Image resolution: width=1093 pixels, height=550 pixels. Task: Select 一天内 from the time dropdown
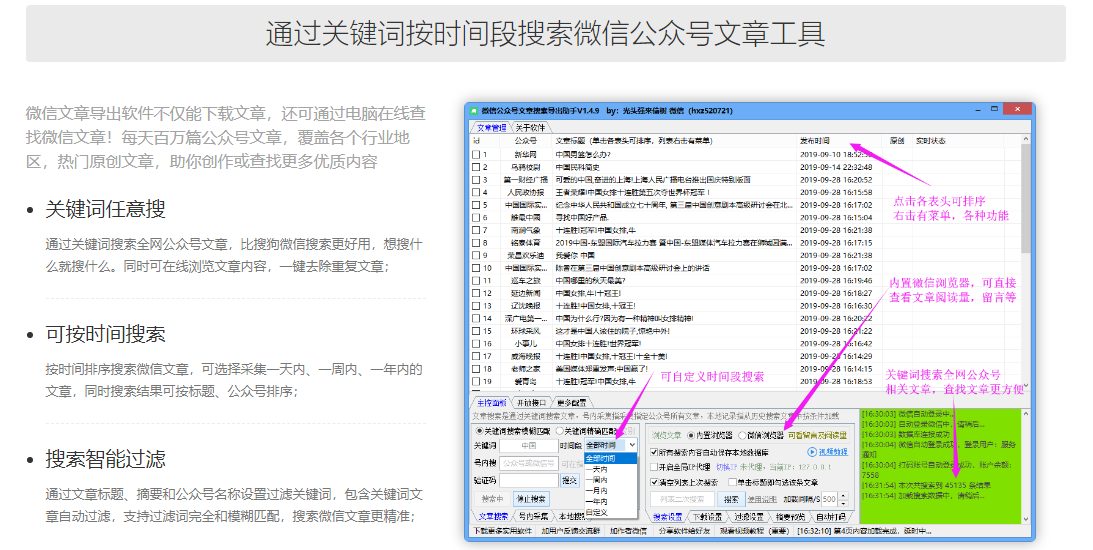pos(610,469)
